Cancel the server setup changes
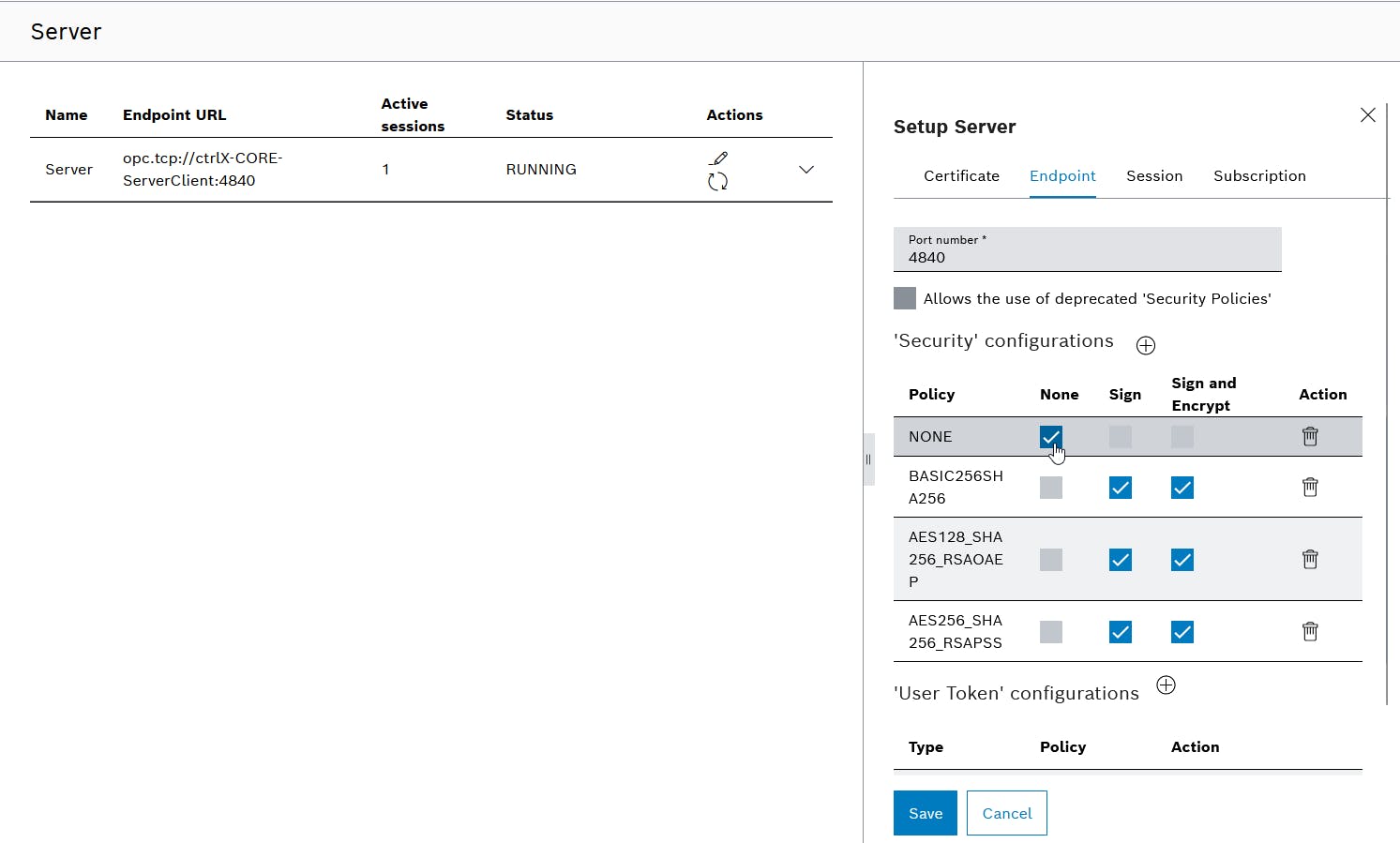 coord(1006,813)
